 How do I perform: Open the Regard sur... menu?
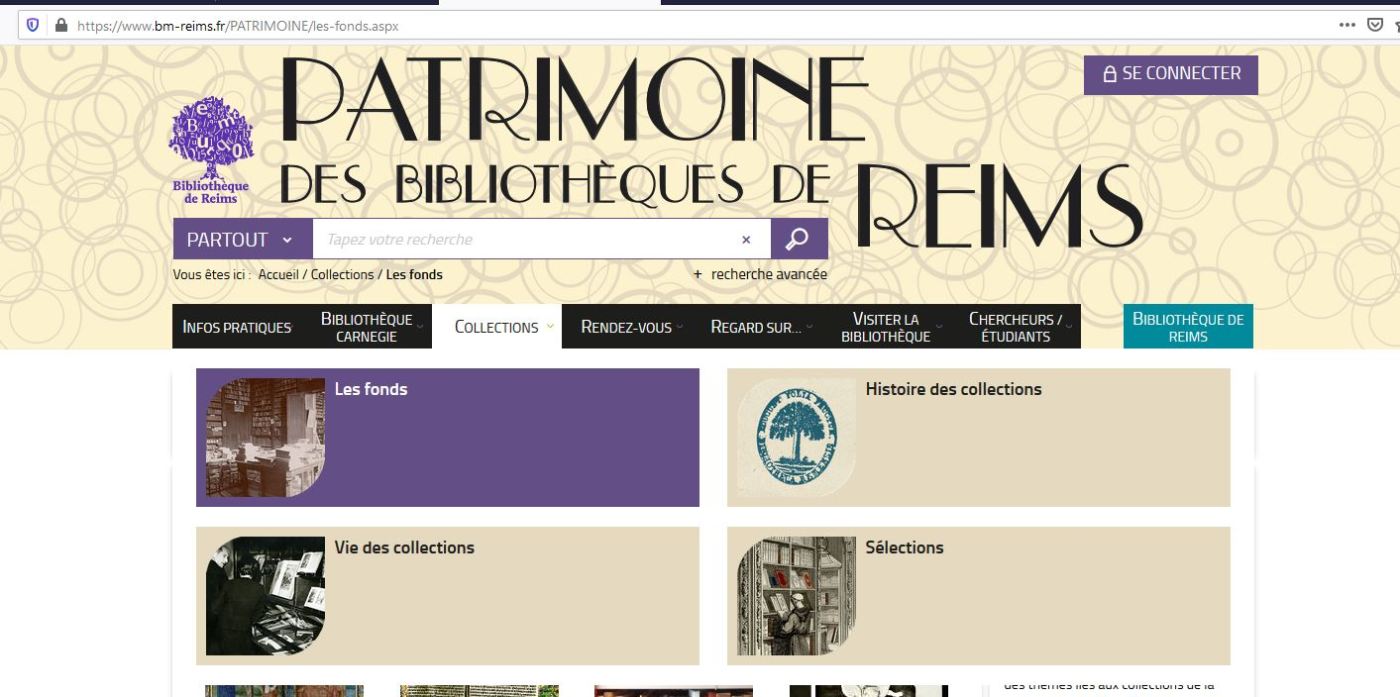pos(756,327)
